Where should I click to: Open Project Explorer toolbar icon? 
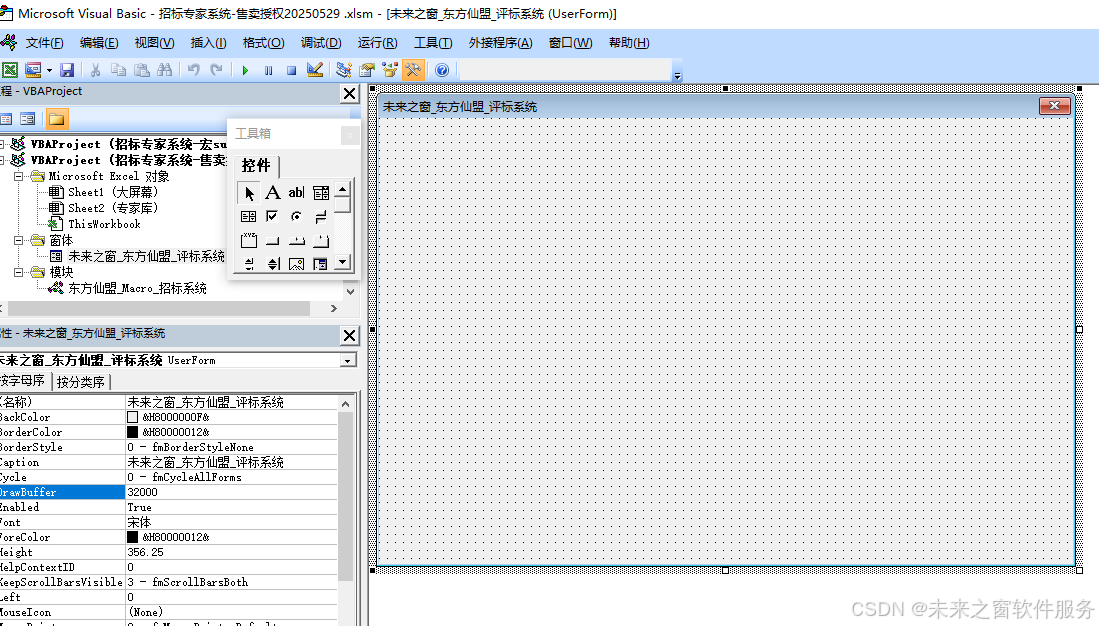(343, 69)
